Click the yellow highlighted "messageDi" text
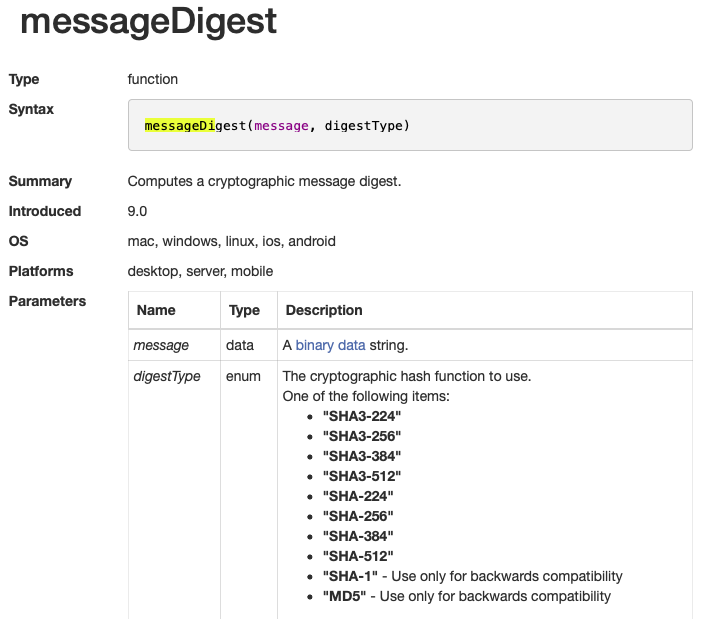Screen dimensions: 703x619 [x=179, y=126]
